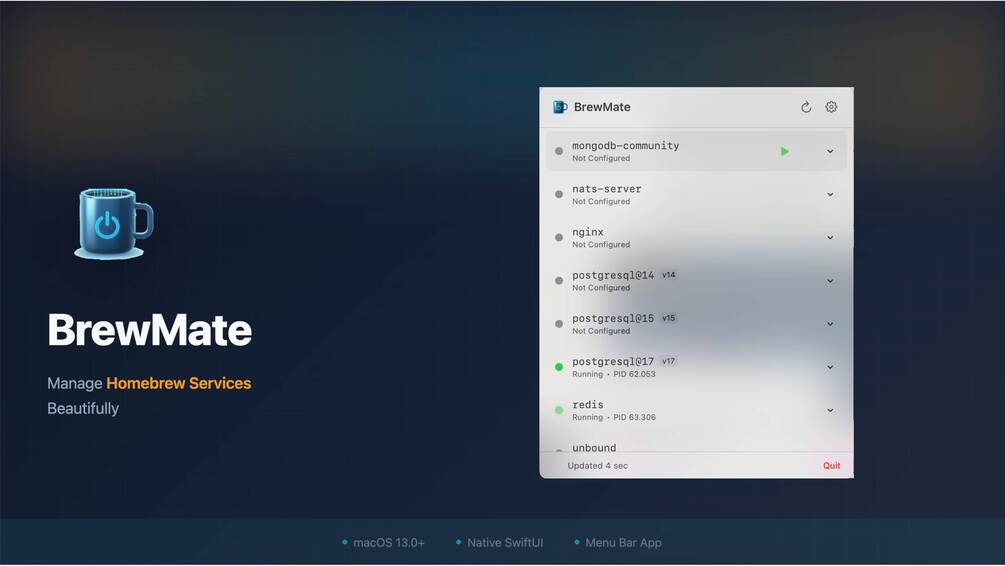Select the postgresql@15 service name
Screen dimensions: 1005x566
pyautogui.click(x=613, y=319)
